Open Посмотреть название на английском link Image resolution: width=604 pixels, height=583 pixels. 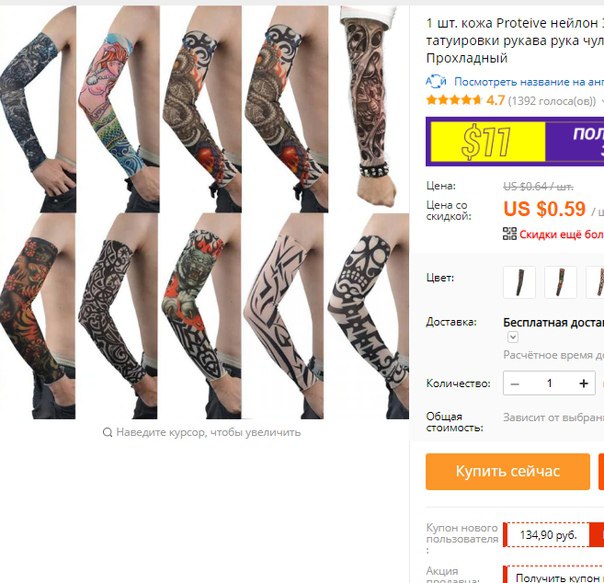(529, 82)
